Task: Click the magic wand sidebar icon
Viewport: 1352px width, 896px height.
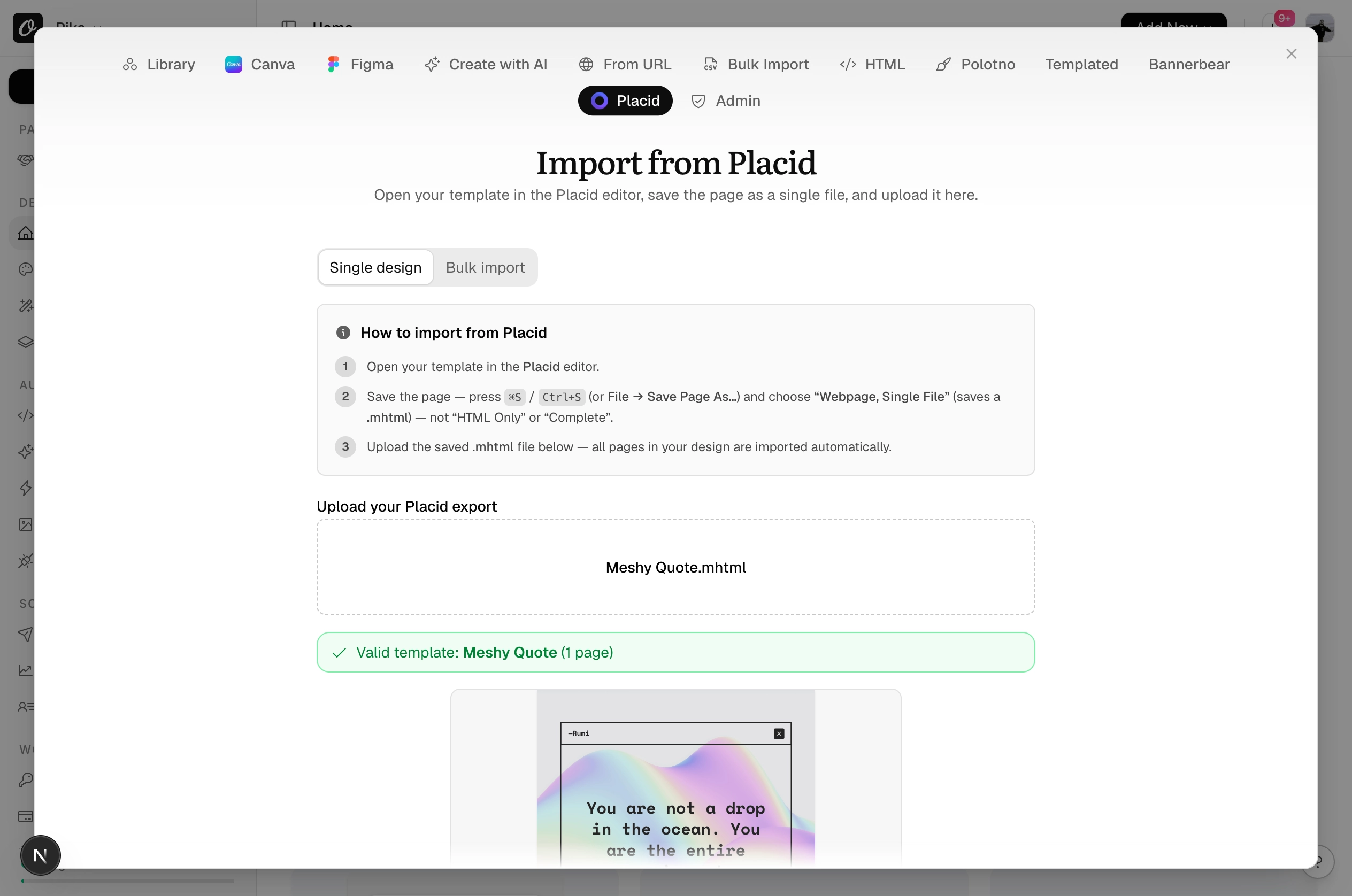Action: pos(25,306)
